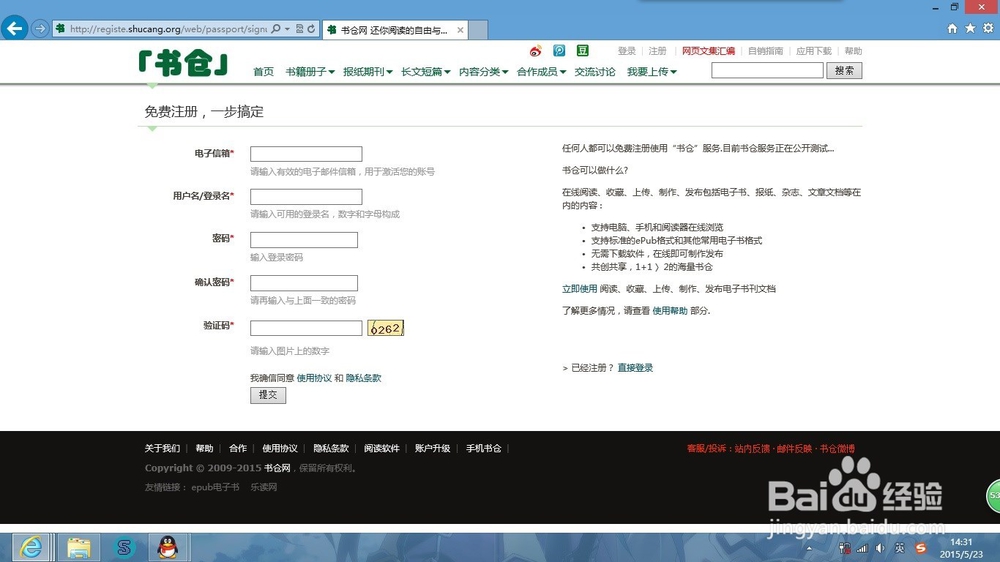Click the compatibility view icon in address bar

click(299, 29)
